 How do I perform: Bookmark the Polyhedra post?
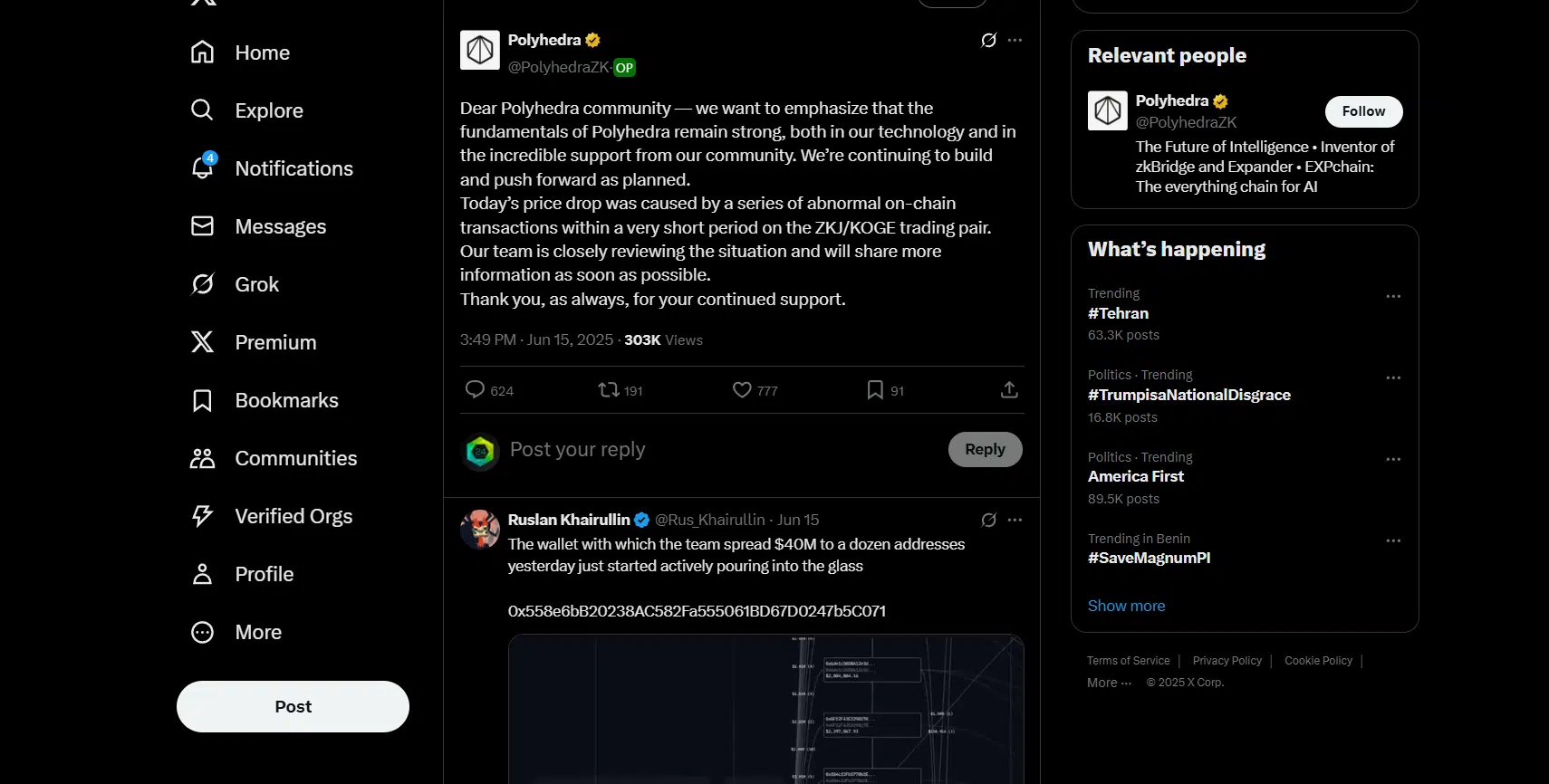875,390
